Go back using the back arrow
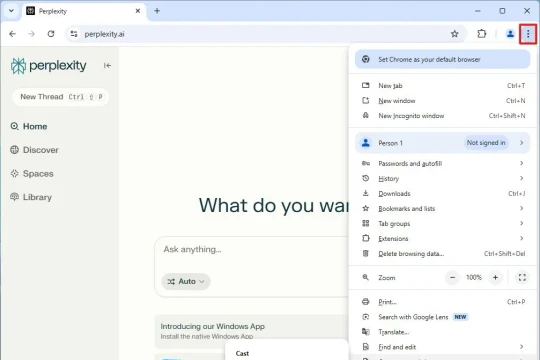The width and height of the screenshot is (540, 360). coord(13,34)
